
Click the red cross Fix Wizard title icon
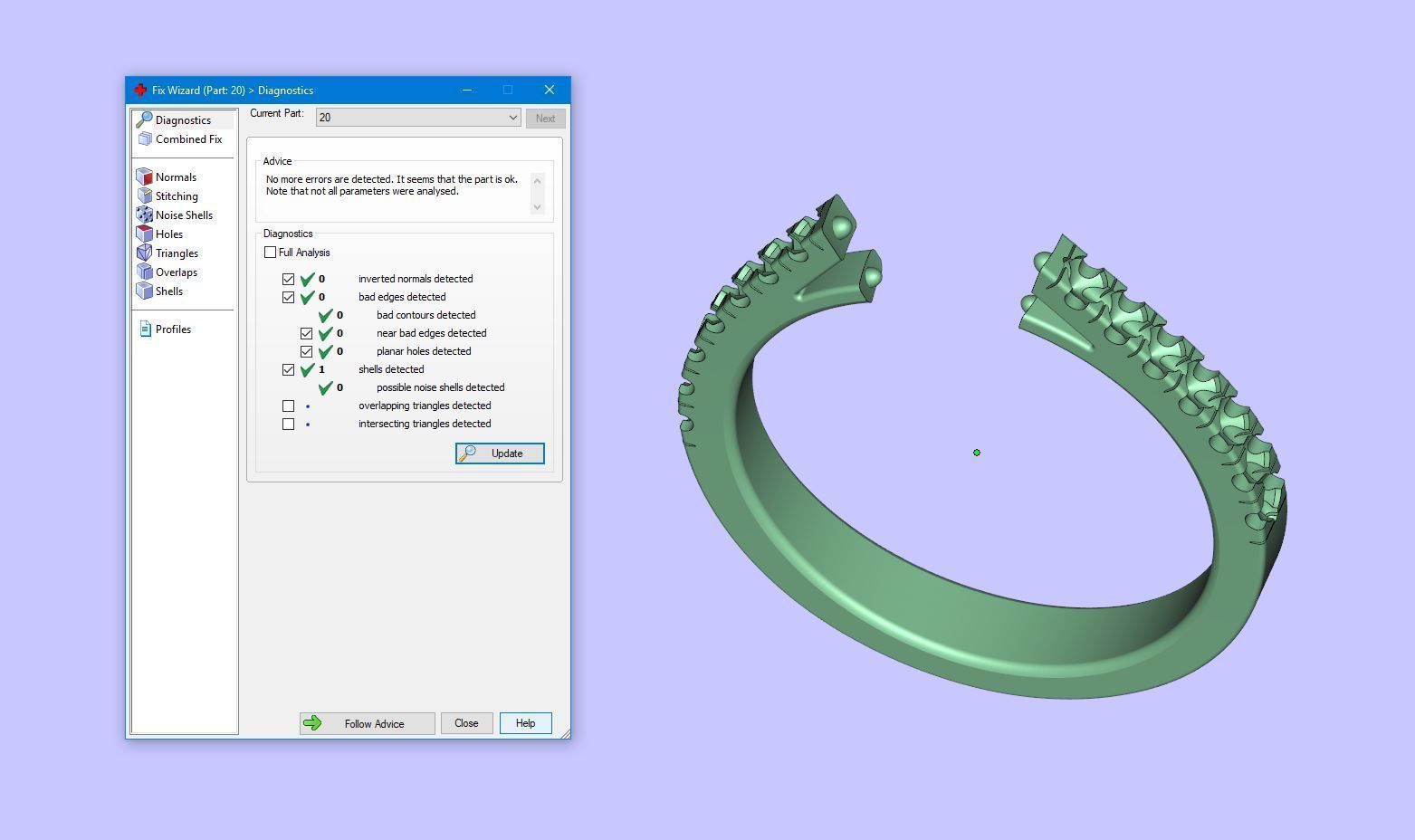(139, 90)
